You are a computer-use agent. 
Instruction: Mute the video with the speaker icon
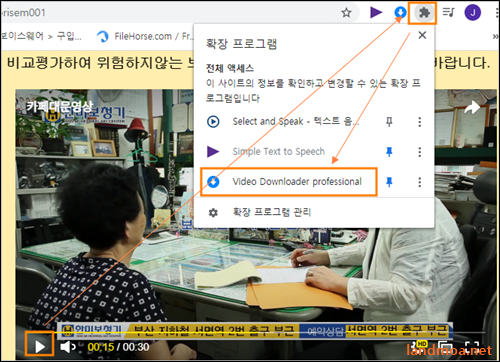[68, 347]
